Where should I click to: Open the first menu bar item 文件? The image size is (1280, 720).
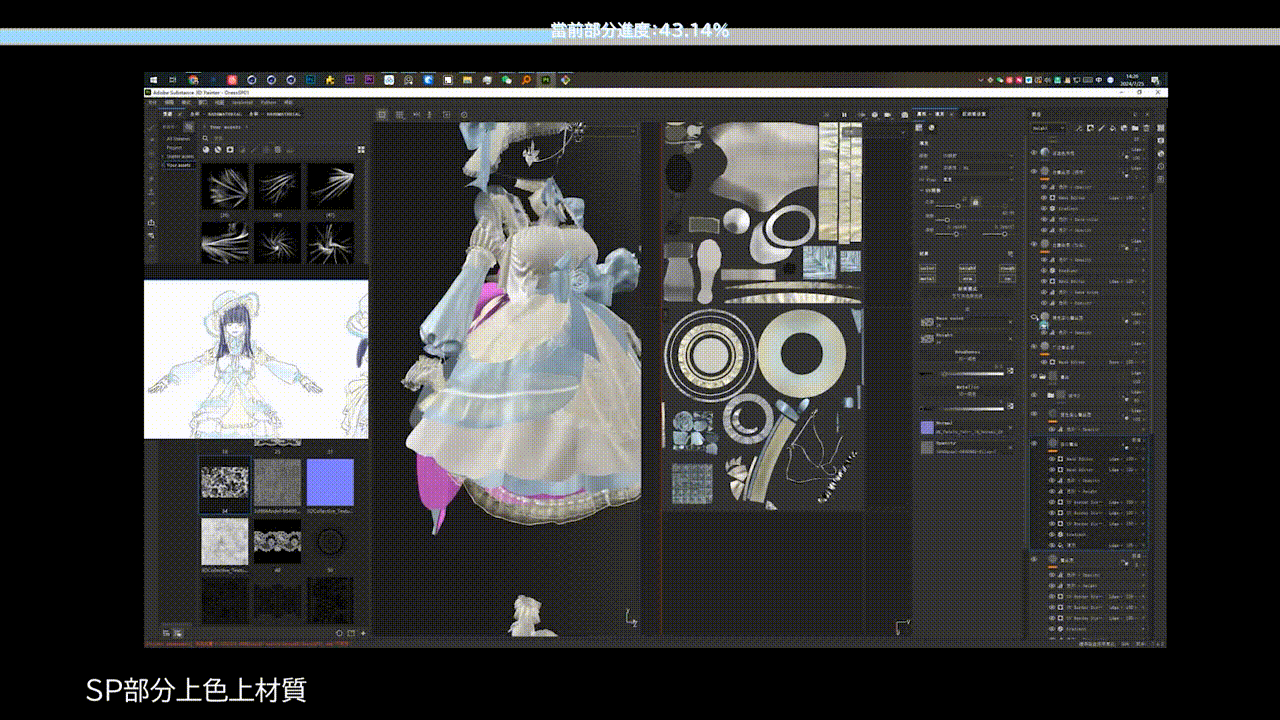point(152,102)
